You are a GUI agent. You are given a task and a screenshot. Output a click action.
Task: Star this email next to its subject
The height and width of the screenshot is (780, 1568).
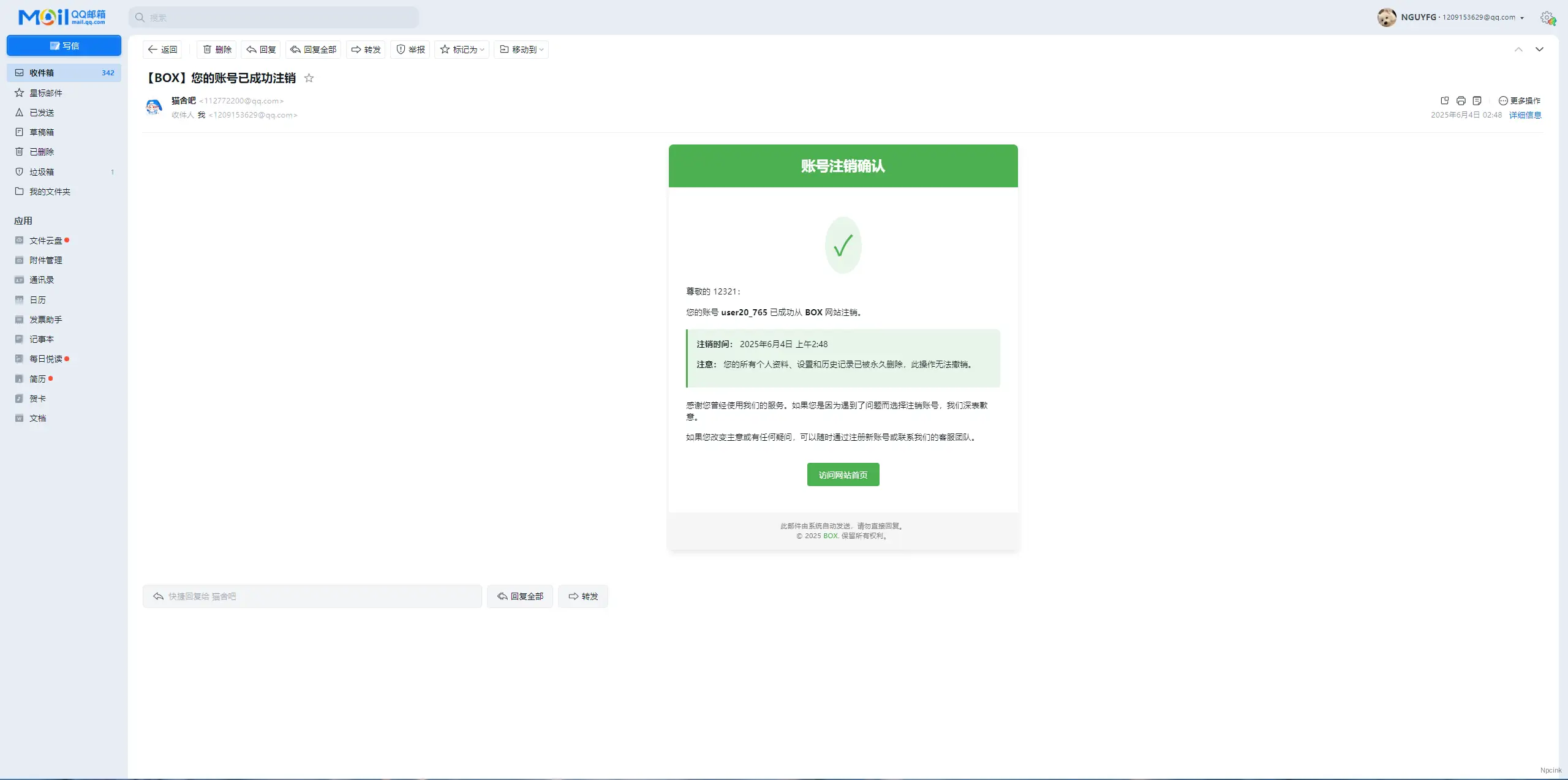point(309,78)
